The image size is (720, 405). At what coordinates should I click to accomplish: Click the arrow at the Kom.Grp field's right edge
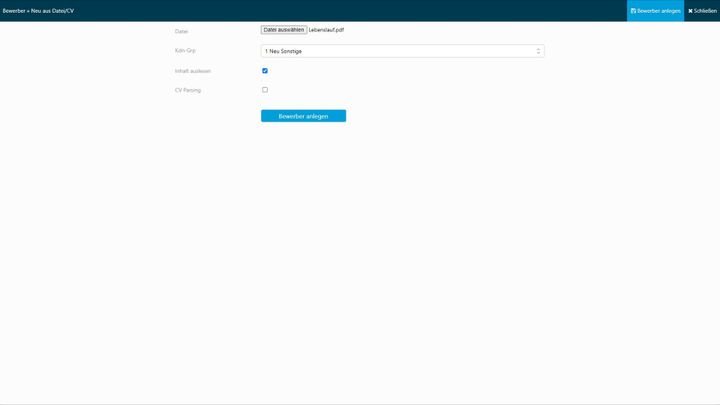538,51
